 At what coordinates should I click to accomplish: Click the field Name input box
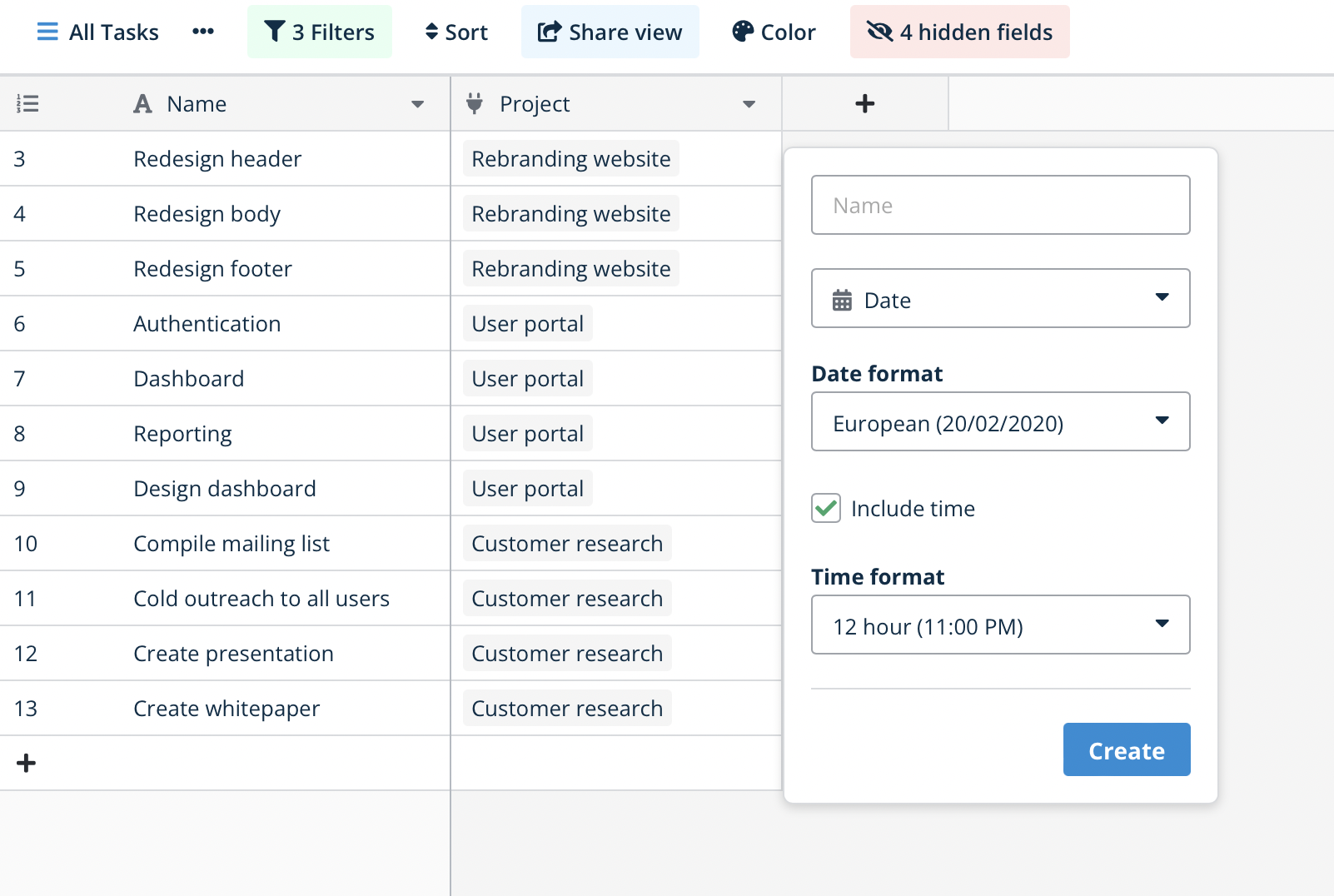click(x=1000, y=205)
